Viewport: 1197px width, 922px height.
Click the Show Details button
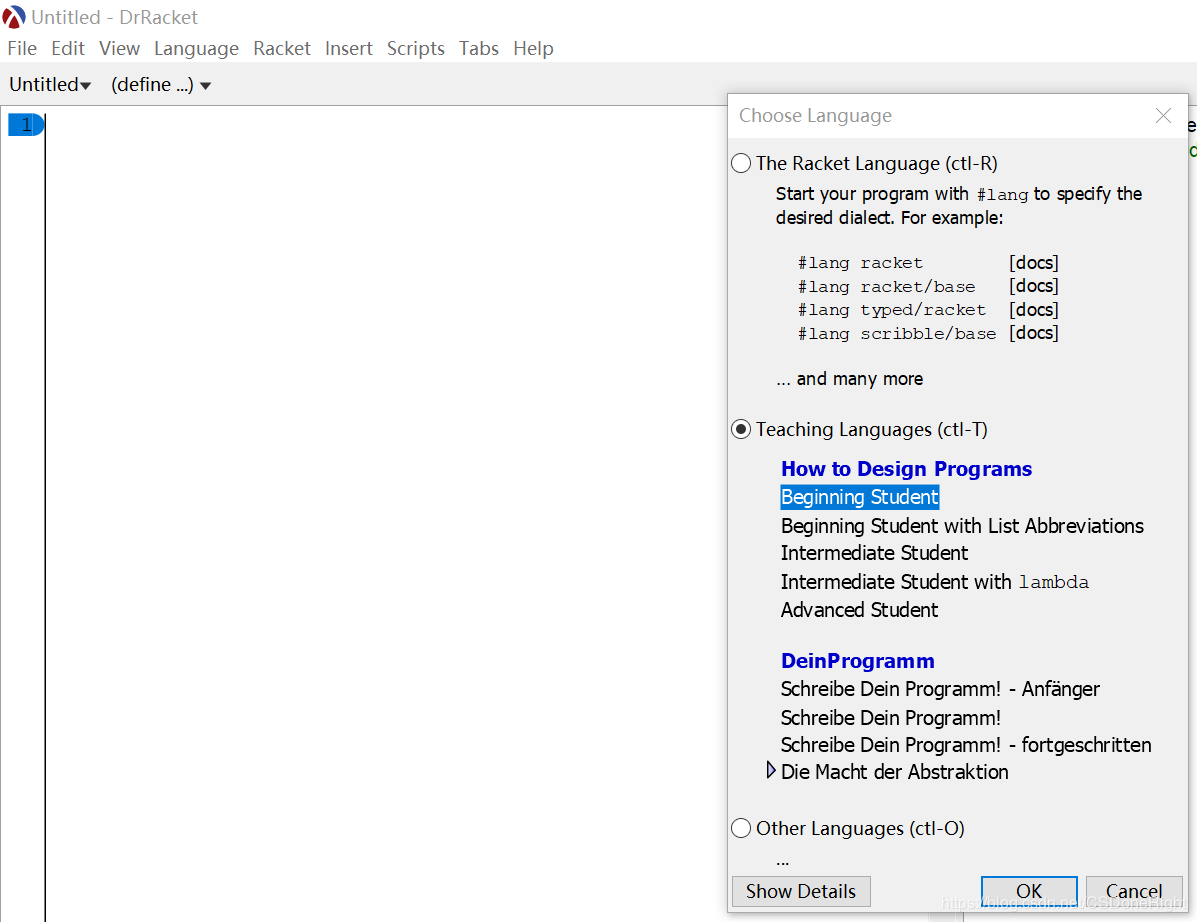pyautogui.click(x=801, y=891)
